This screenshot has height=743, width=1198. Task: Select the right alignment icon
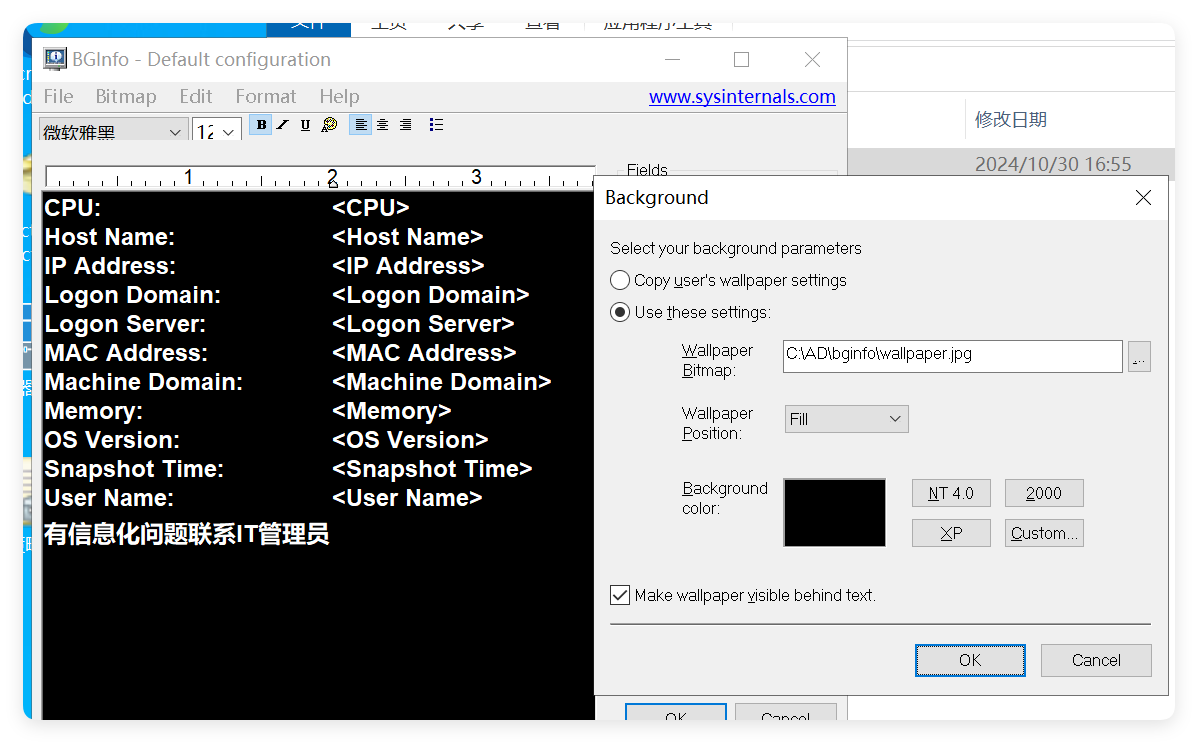pos(405,124)
